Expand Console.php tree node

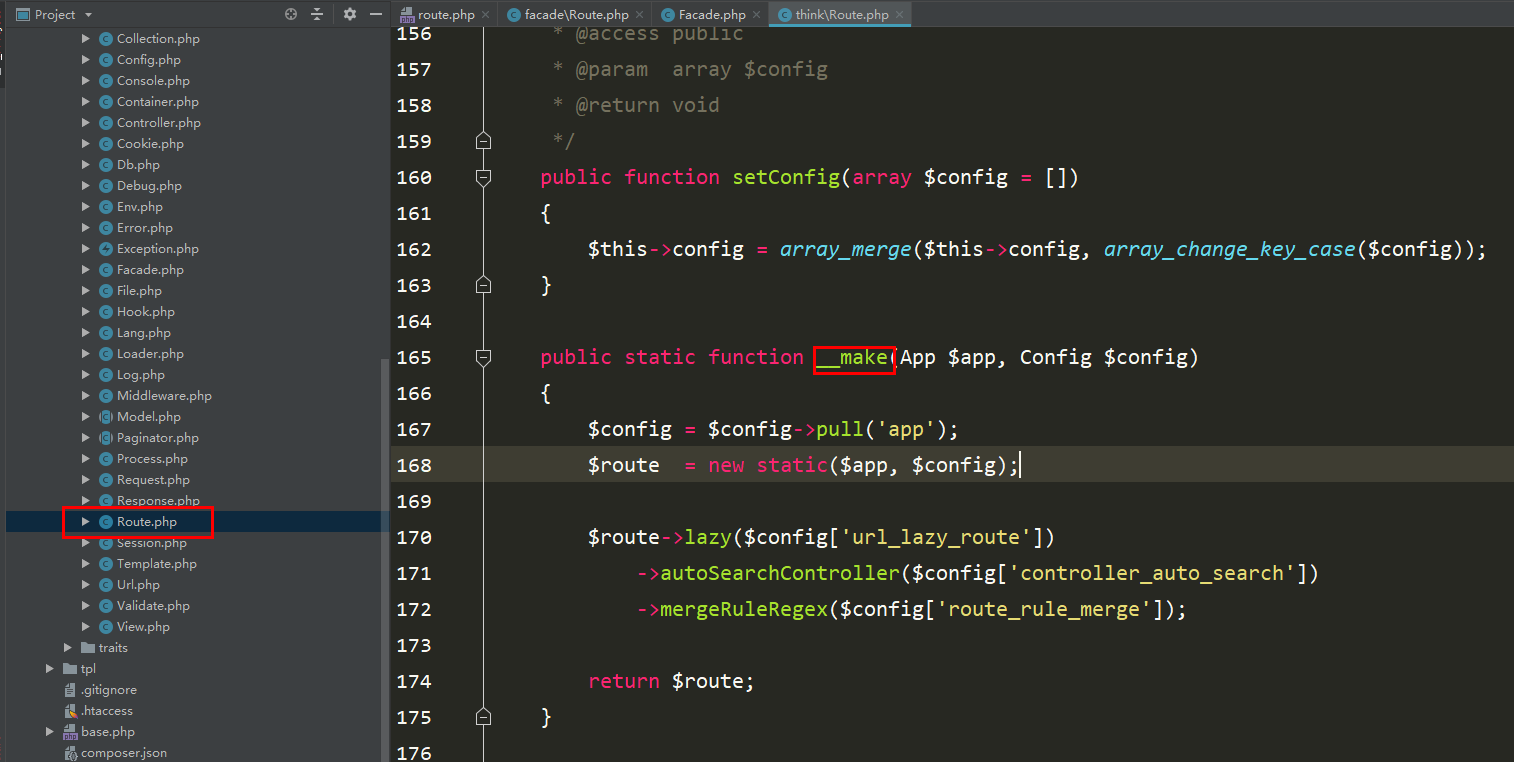(86, 81)
